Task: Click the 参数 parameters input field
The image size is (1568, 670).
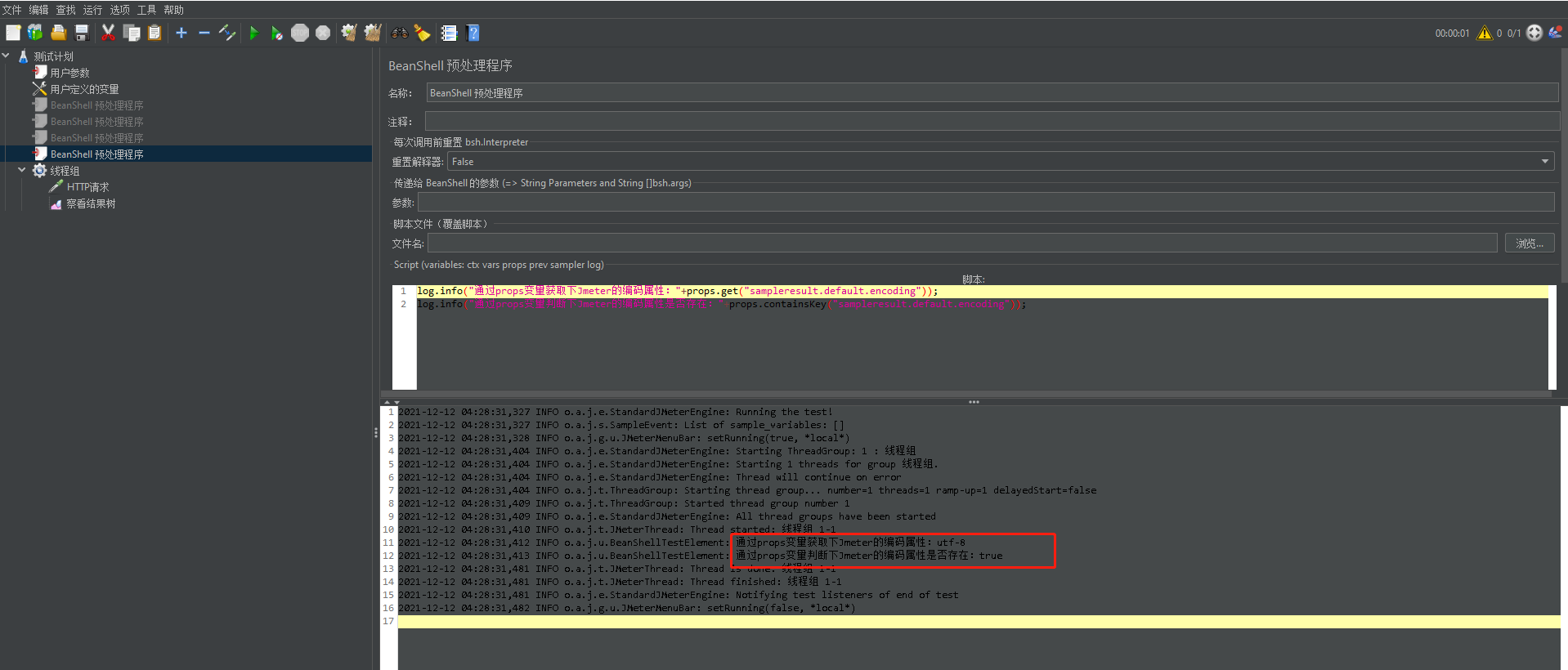Action: point(986,203)
